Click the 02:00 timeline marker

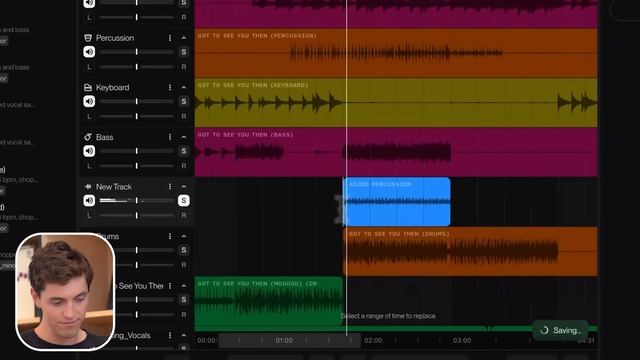tap(373, 340)
